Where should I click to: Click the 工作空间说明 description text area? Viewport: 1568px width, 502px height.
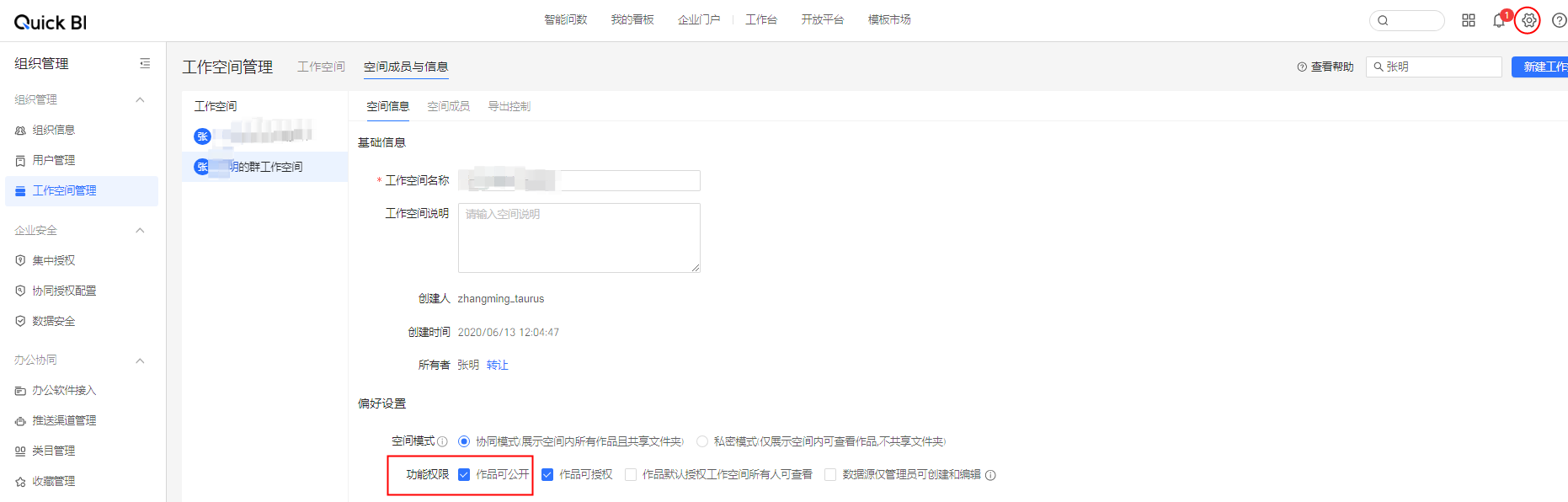click(579, 238)
